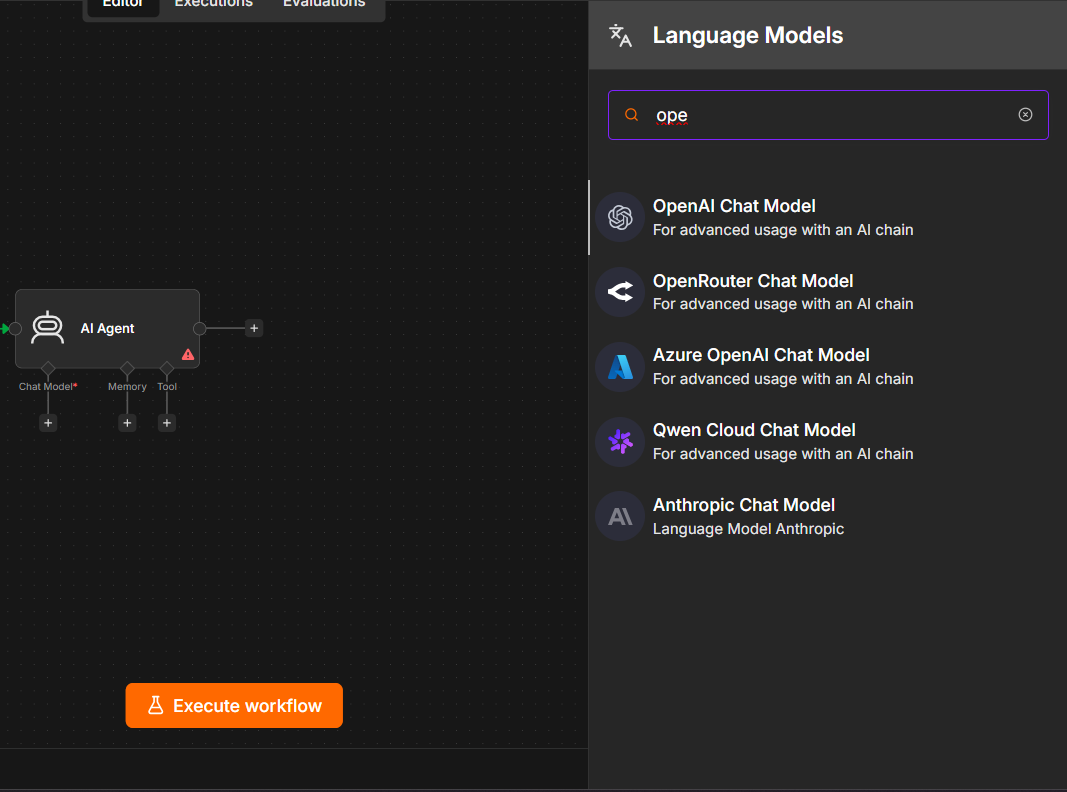Add Memory with plus button
This screenshot has height=792, width=1067.
point(127,423)
